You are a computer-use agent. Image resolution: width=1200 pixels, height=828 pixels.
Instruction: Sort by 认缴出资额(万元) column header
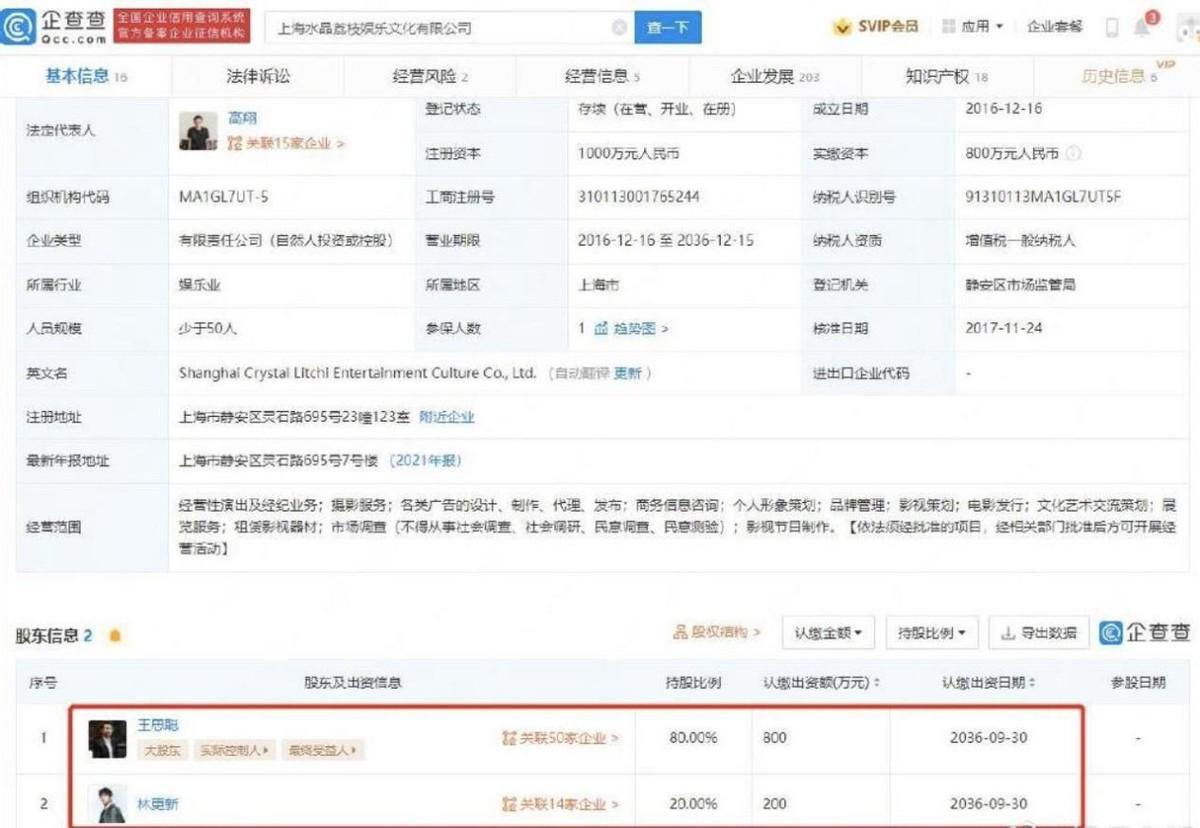pyautogui.click(x=821, y=683)
